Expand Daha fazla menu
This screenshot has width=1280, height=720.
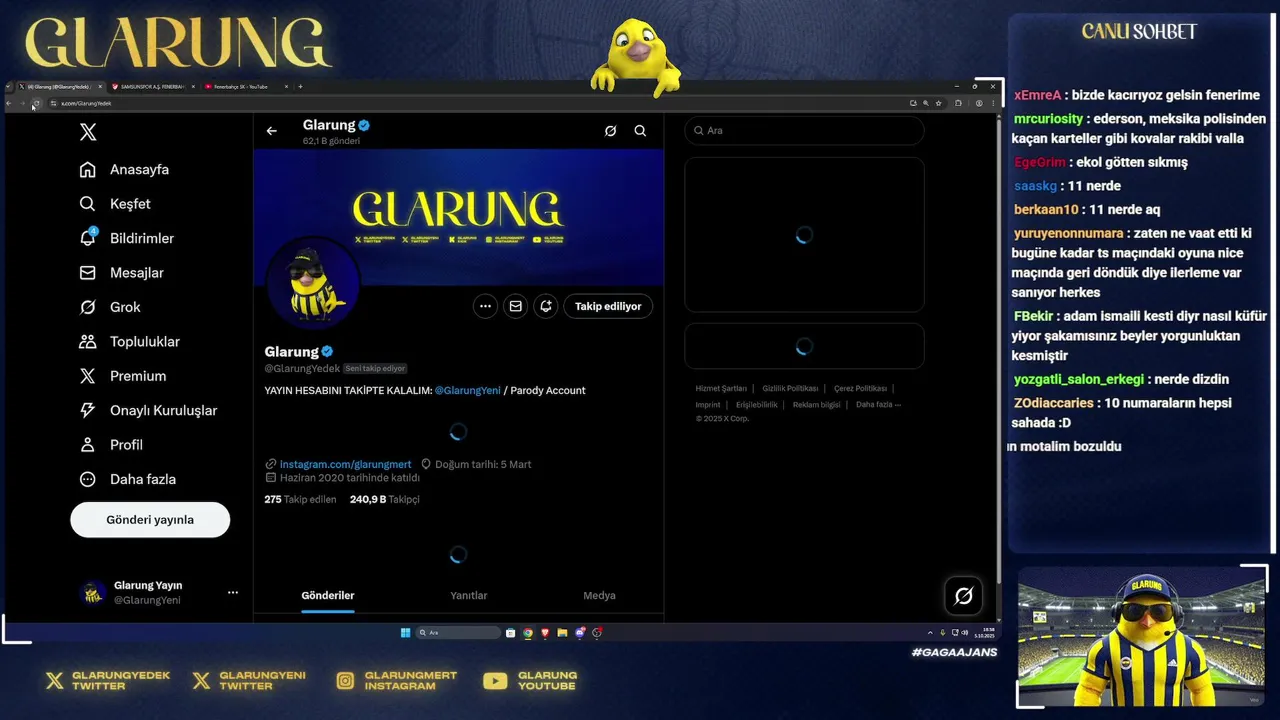point(127,479)
